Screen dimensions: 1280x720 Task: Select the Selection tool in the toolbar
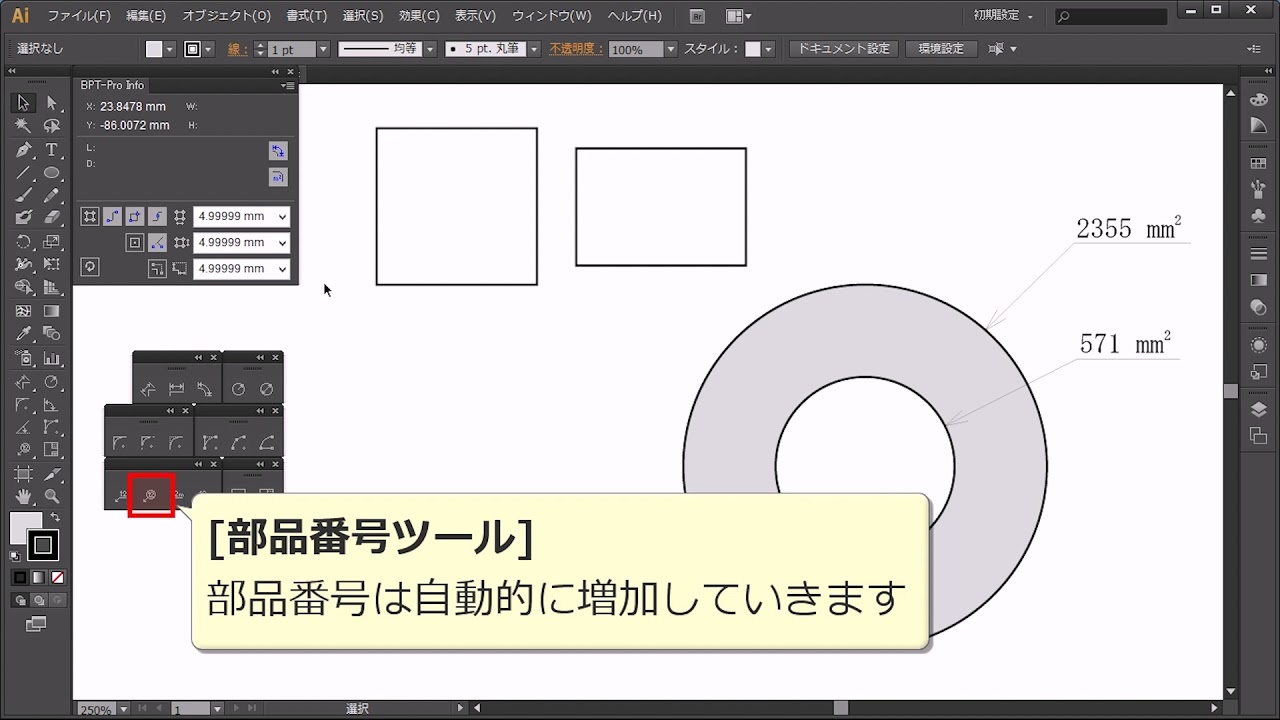(21, 104)
